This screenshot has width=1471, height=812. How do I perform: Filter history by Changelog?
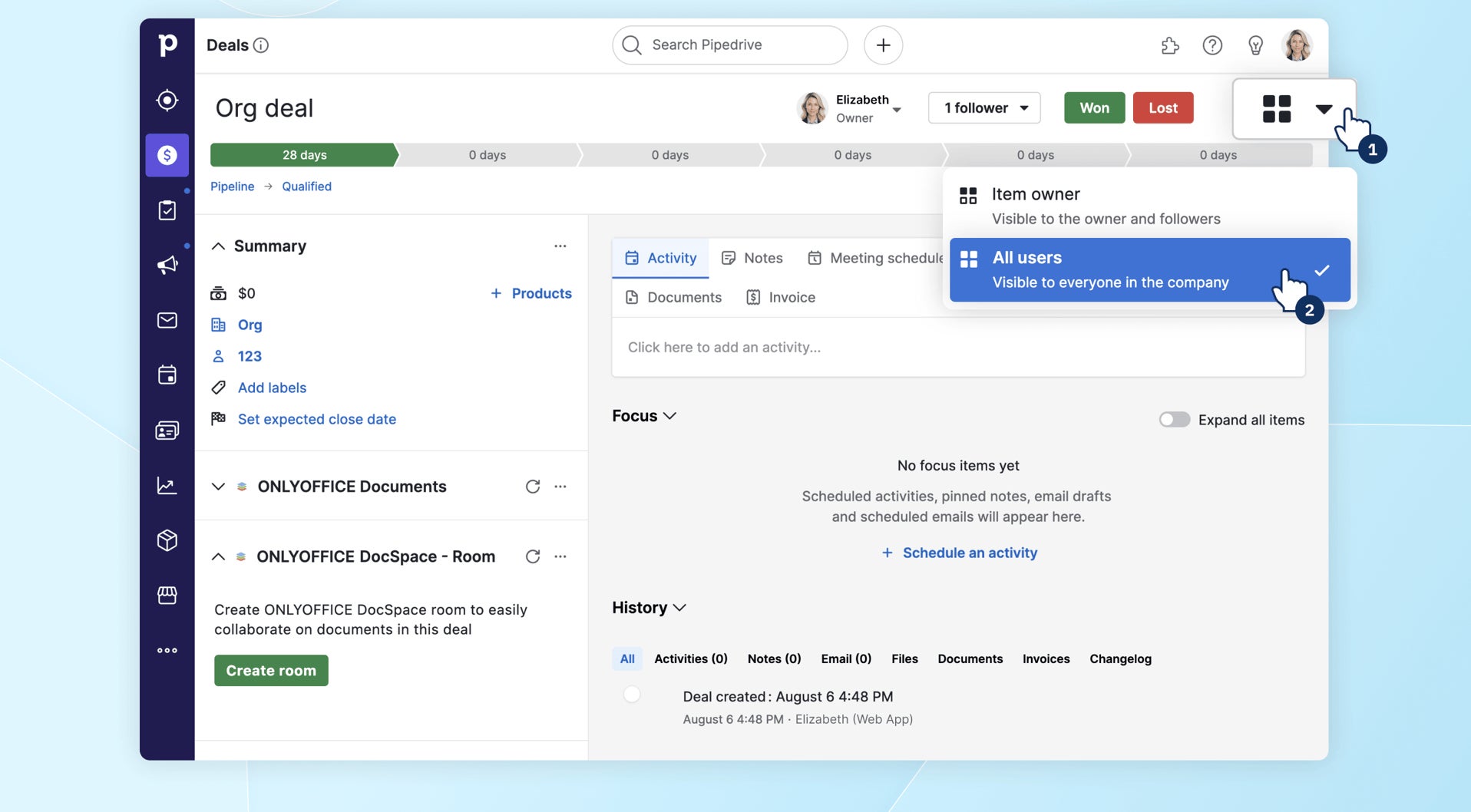click(1120, 659)
